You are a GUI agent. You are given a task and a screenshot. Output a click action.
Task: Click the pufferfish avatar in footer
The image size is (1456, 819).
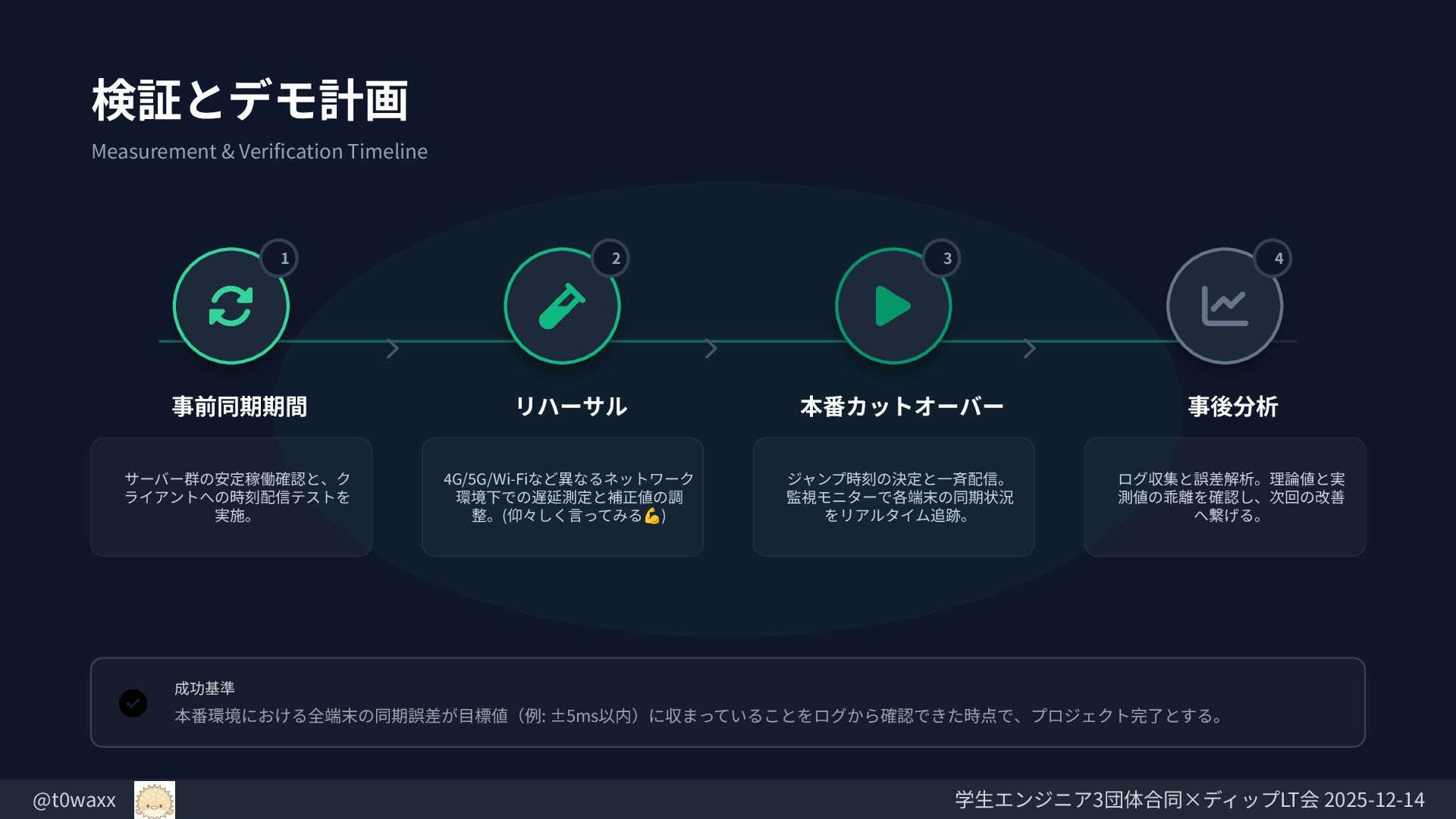pyautogui.click(x=155, y=800)
